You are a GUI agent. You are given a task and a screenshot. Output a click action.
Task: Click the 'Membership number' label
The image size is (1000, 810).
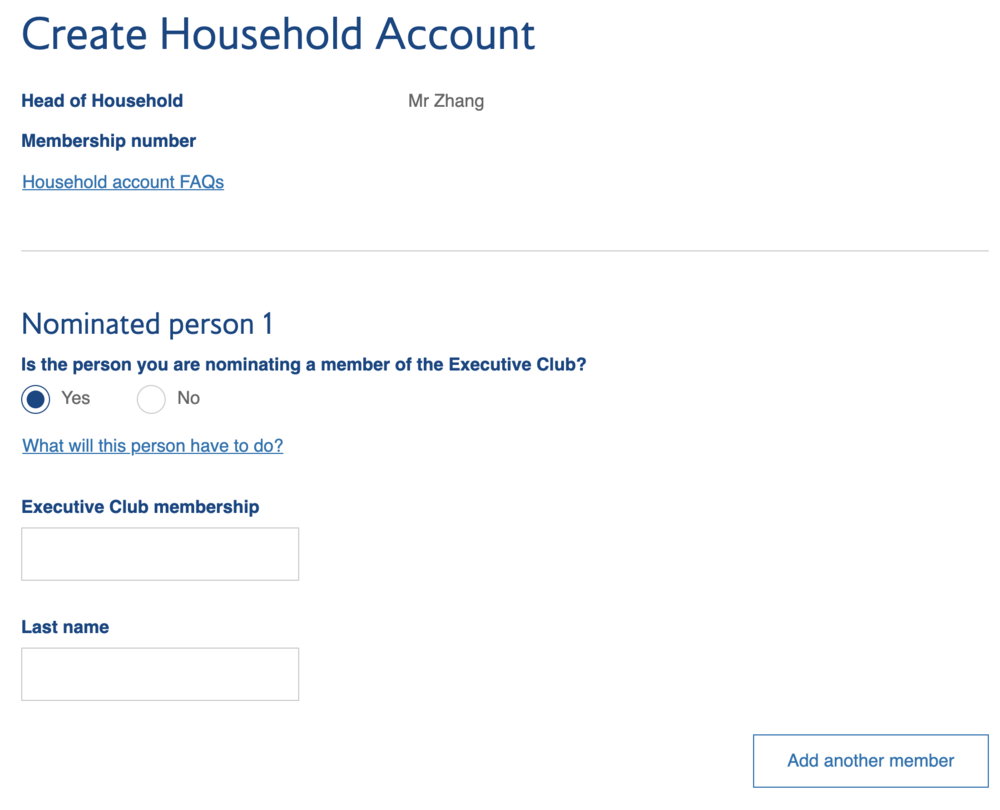click(108, 141)
